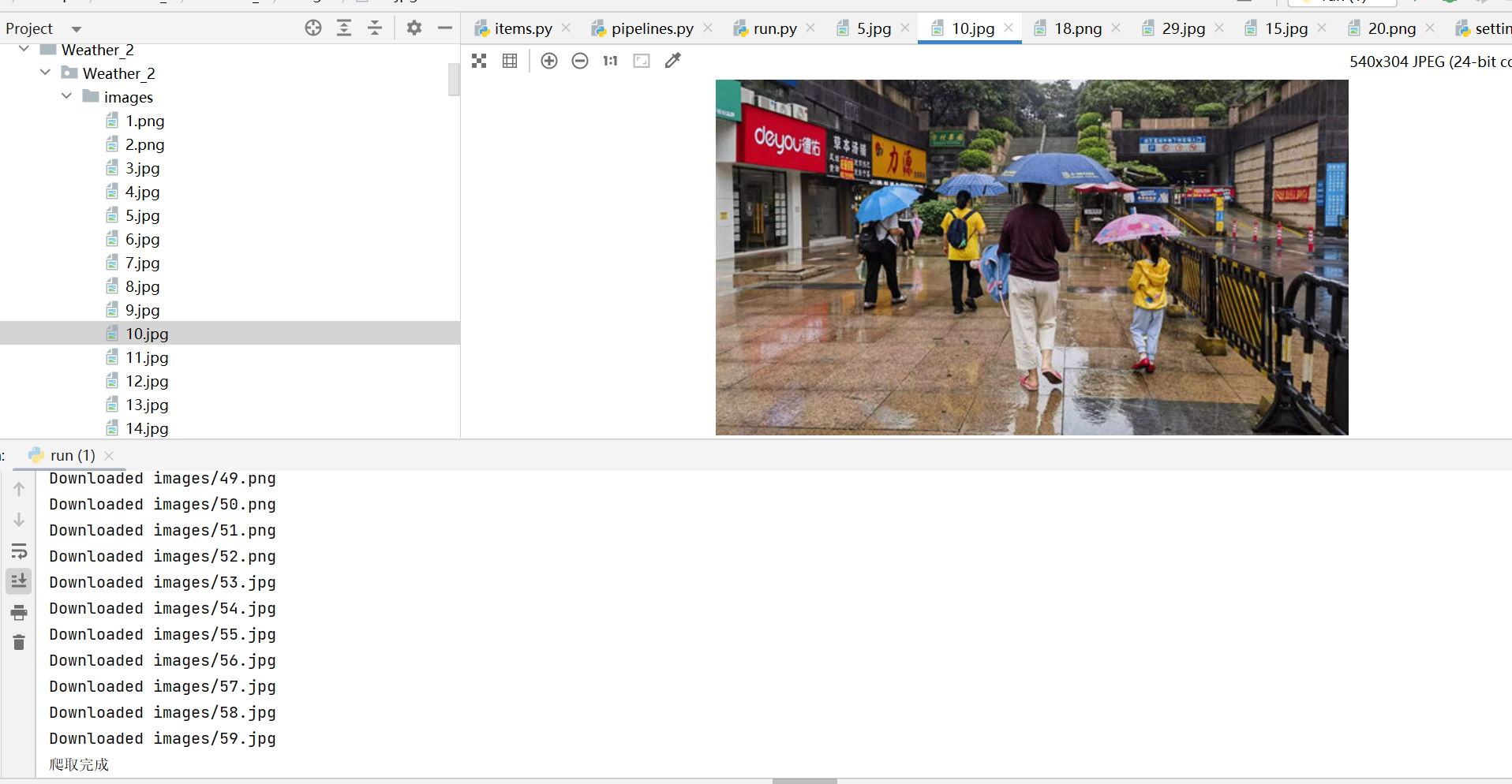The height and width of the screenshot is (784, 1512).
Task: Select 1.png in project tree
Action: click(145, 121)
